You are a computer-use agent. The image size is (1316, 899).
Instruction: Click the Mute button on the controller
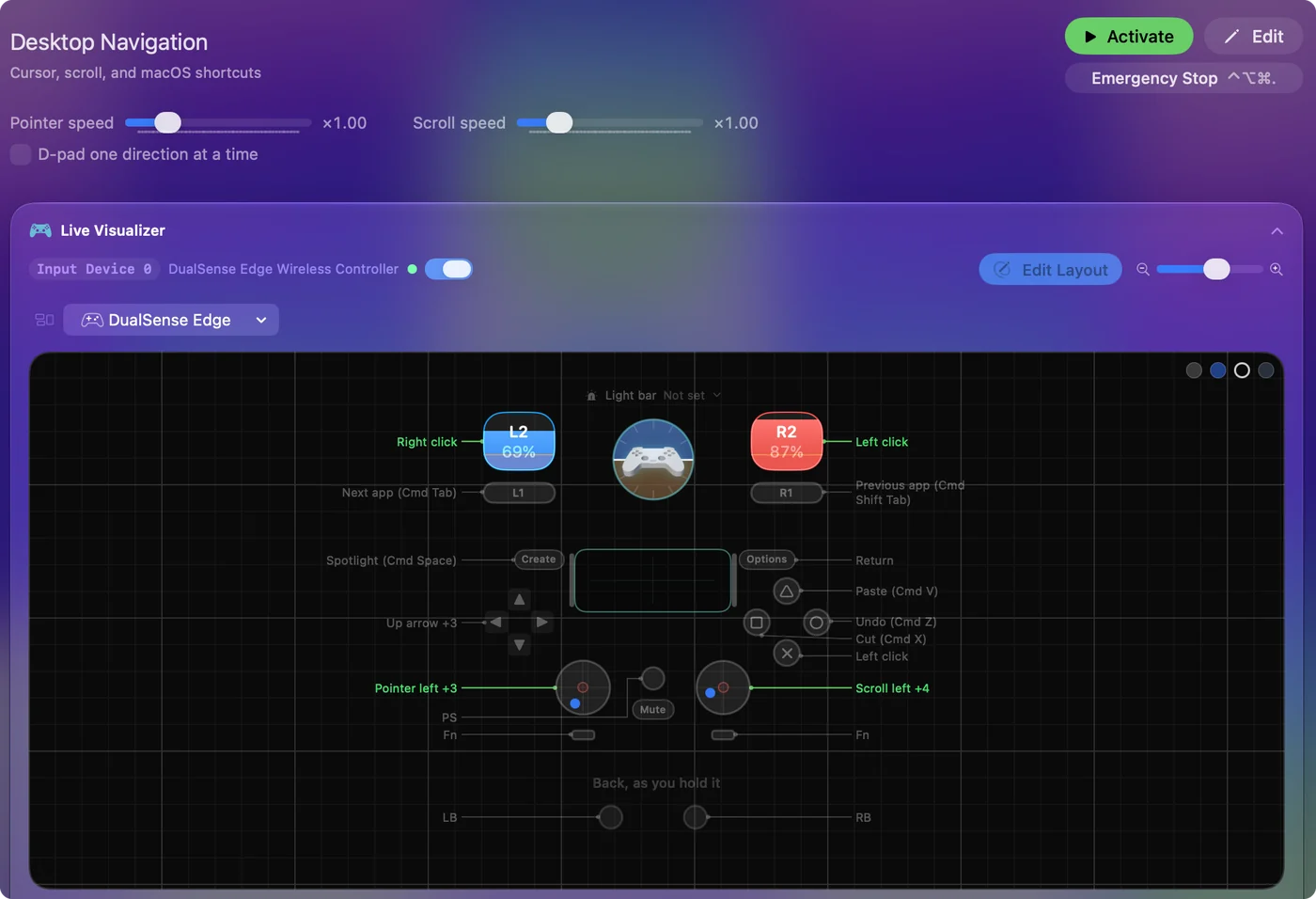[653, 710]
